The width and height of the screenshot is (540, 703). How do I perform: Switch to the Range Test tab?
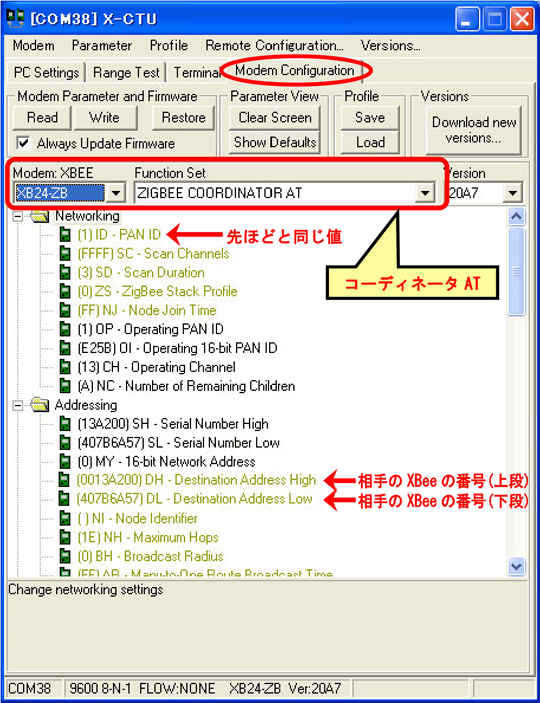(x=126, y=72)
